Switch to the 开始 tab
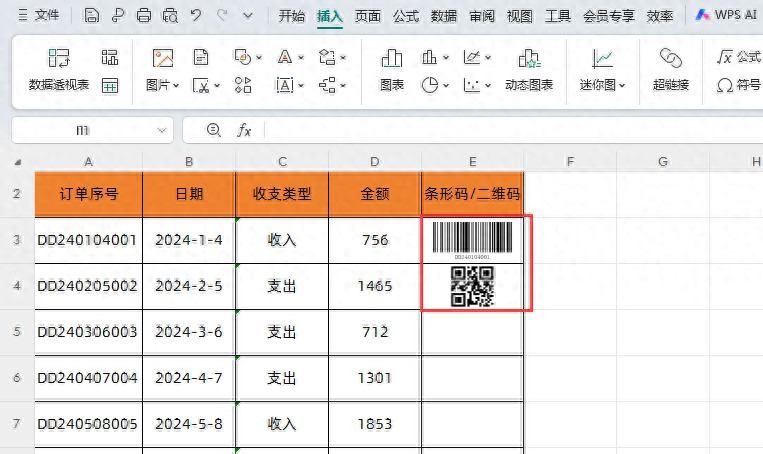 click(x=291, y=16)
